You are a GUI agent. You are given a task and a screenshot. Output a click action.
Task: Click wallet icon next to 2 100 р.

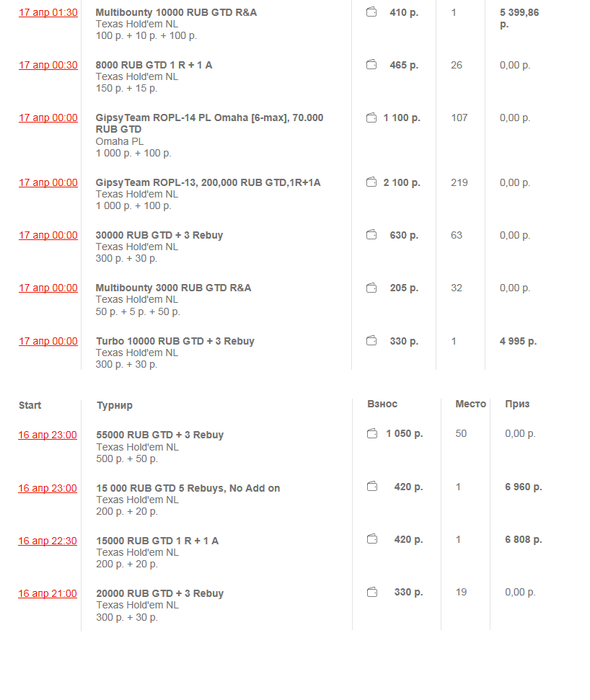tap(371, 182)
